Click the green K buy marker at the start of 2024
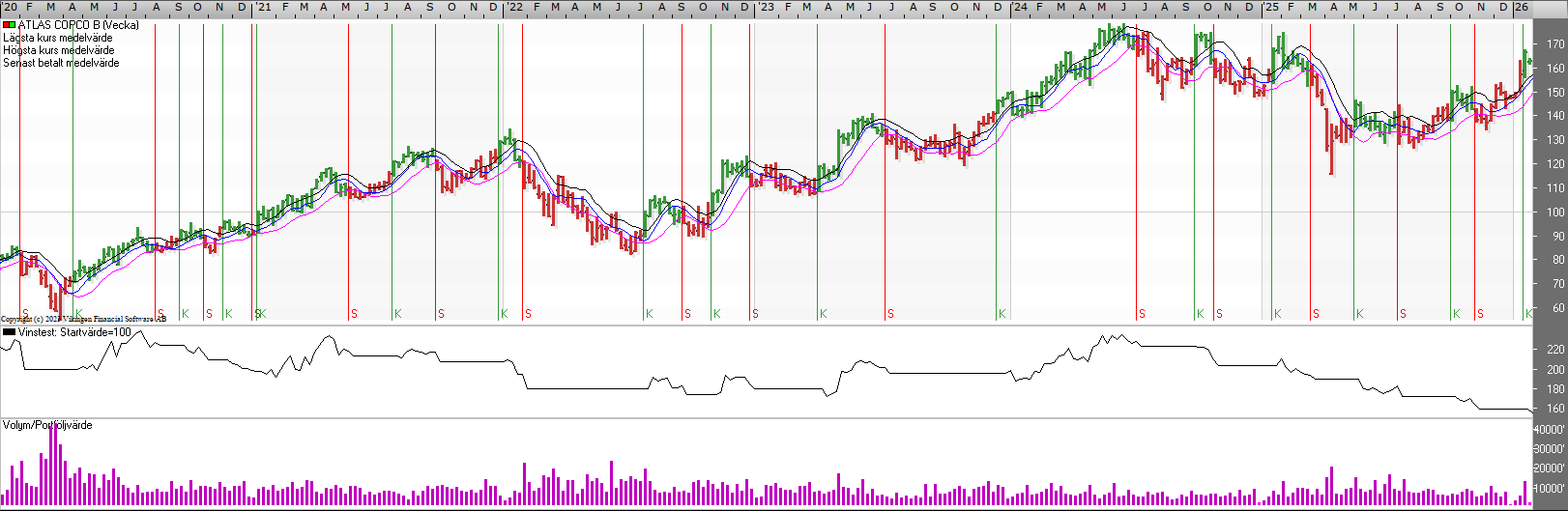This screenshot has width=1568, height=511. point(1002,314)
